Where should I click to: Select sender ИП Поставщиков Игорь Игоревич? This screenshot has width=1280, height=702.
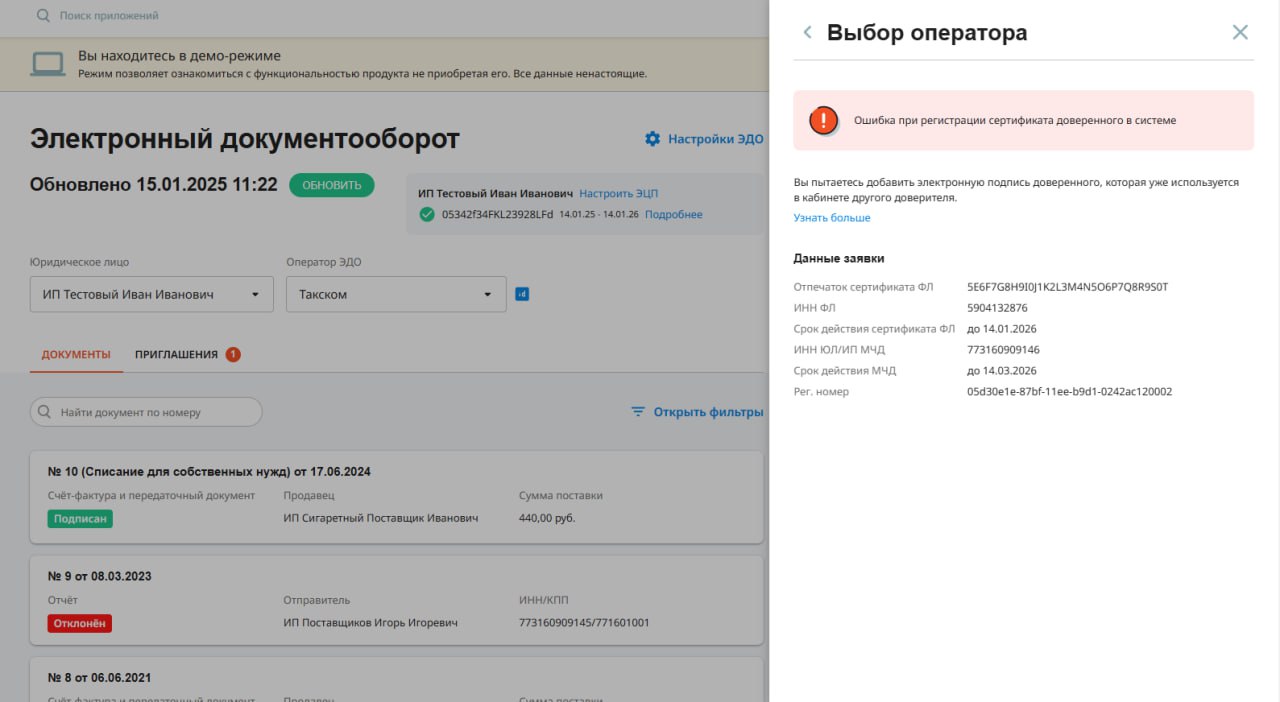click(370, 623)
